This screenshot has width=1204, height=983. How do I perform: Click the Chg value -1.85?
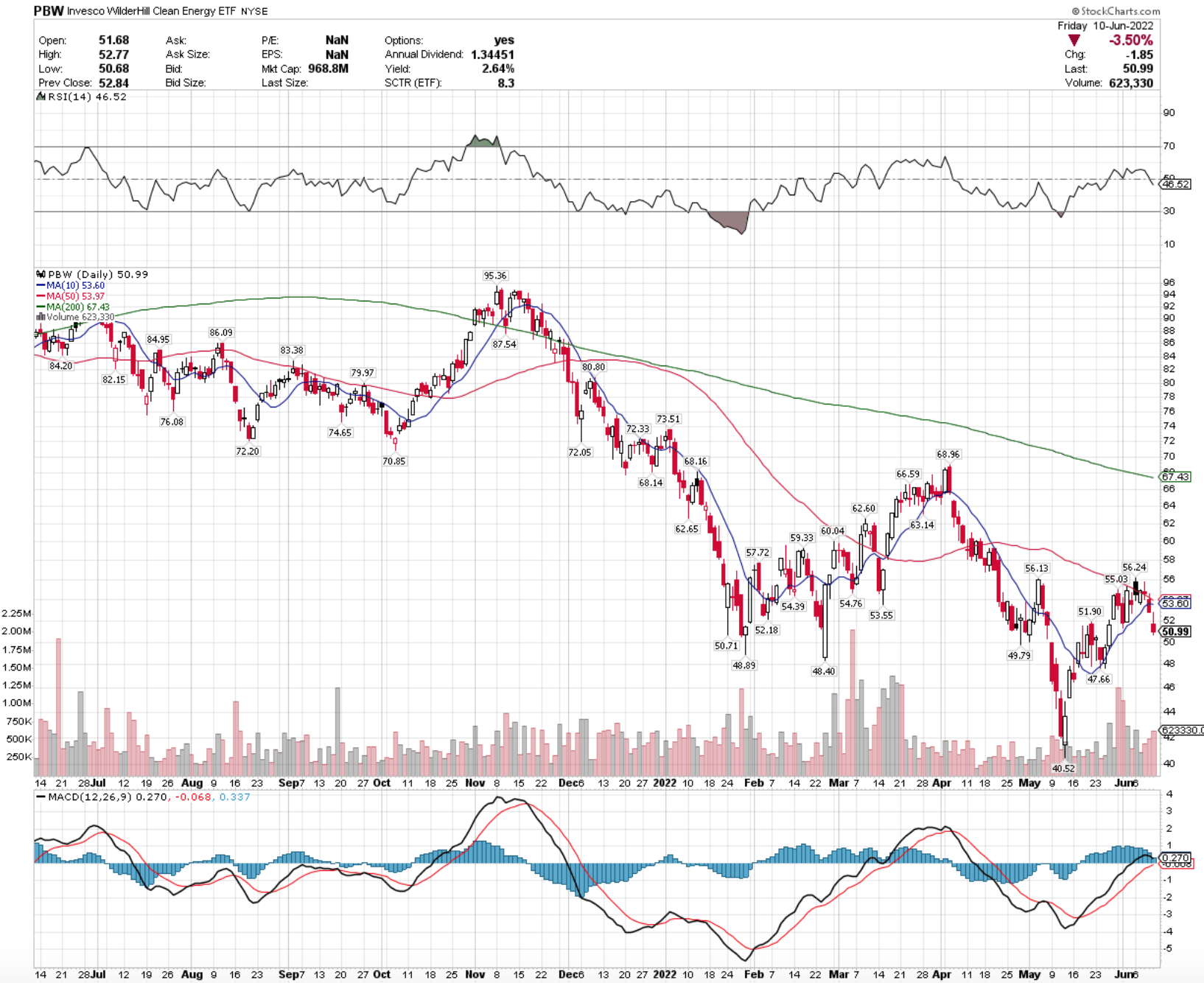pyautogui.click(x=1140, y=55)
